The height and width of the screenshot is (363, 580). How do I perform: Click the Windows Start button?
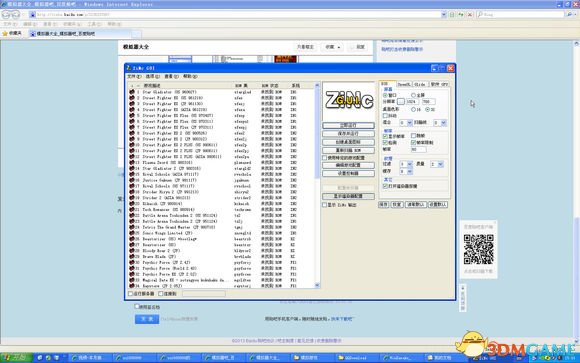point(16,358)
